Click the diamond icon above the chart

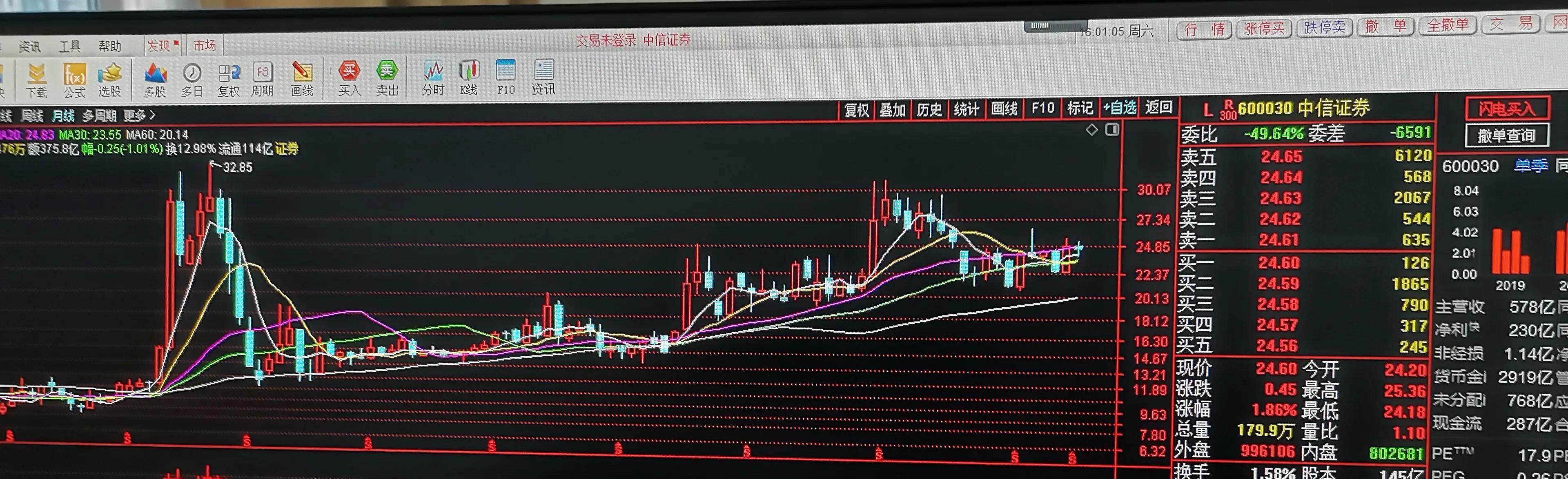[x=1092, y=129]
